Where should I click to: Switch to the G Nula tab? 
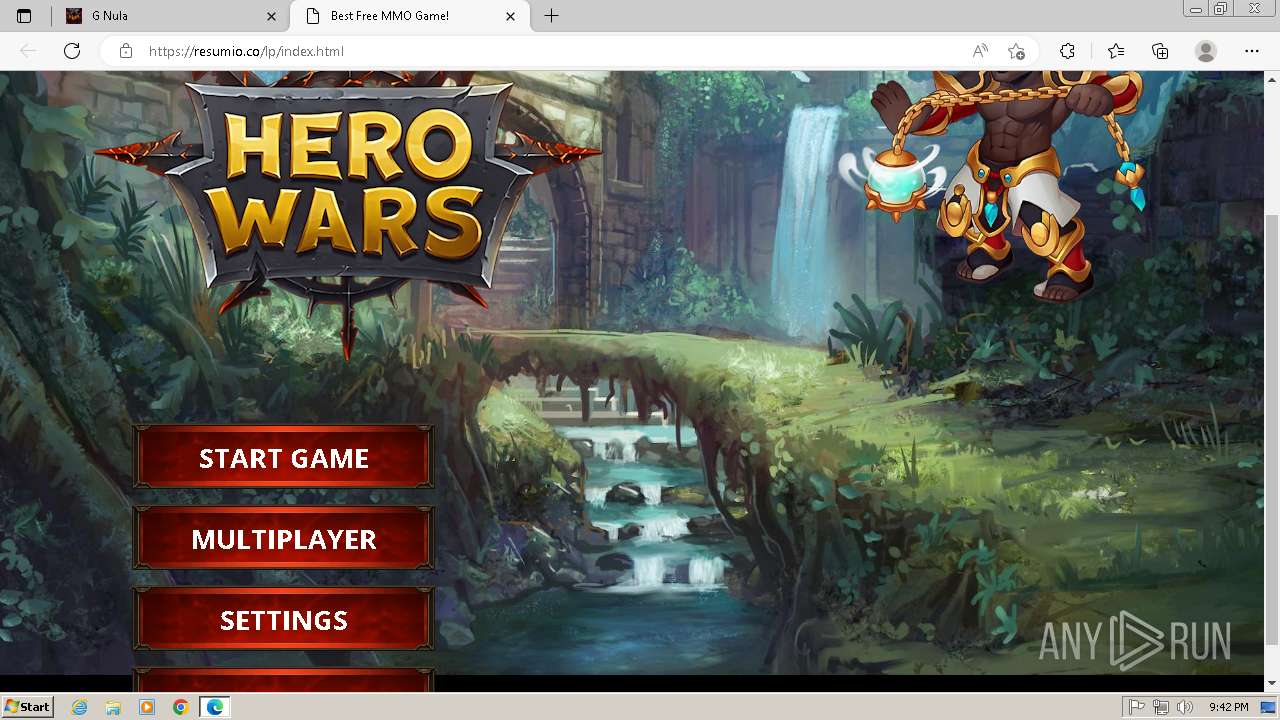(x=170, y=16)
